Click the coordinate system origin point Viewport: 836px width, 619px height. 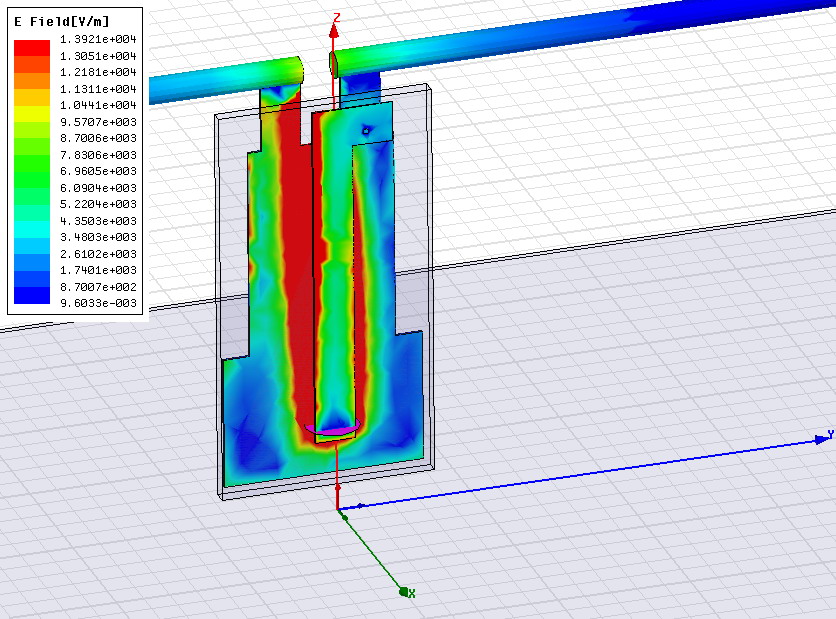pyautogui.click(x=341, y=510)
